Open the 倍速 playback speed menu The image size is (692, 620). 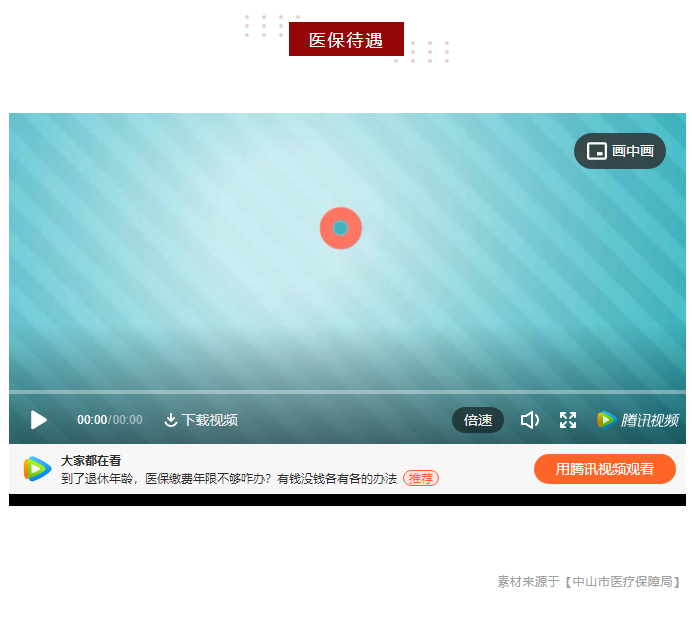pos(478,420)
